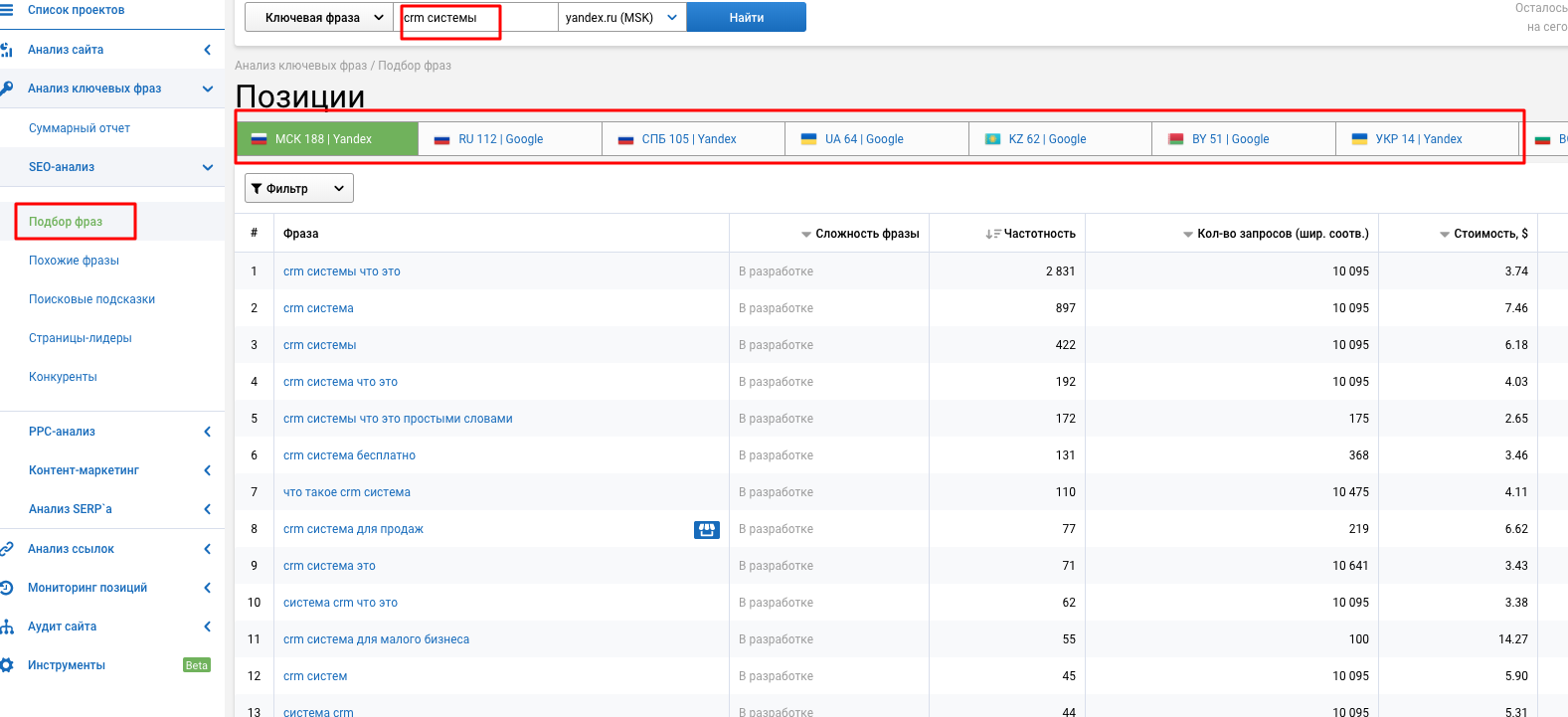Open Конкуренты in sidebar

[63, 377]
